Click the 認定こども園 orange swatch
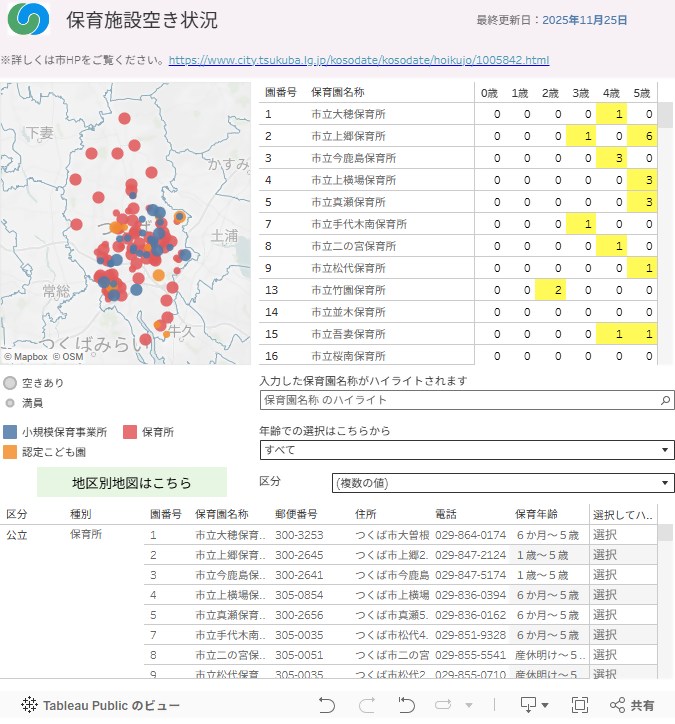The image size is (675, 724). pos(10,451)
